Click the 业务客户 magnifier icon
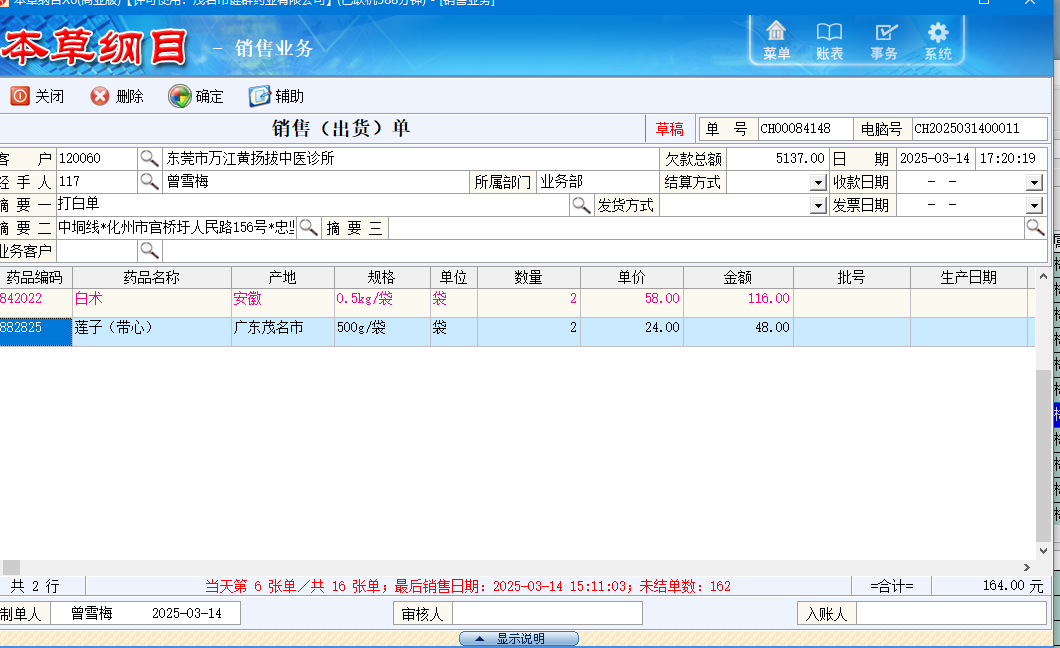Viewport: 1060px width, 648px height. [149, 251]
